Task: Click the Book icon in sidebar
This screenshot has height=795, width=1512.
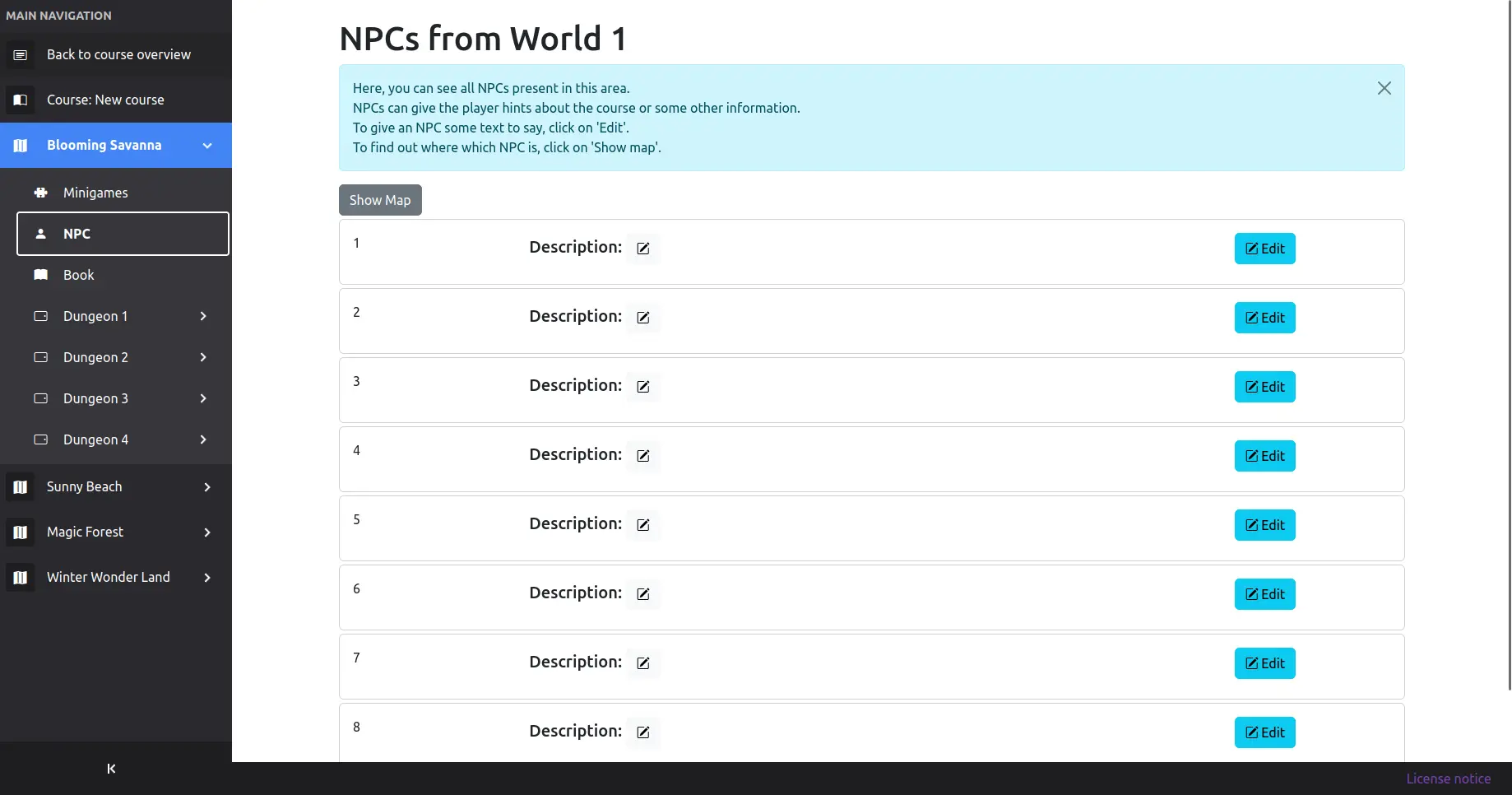Action: pyautogui.click(x=40, y=275)
